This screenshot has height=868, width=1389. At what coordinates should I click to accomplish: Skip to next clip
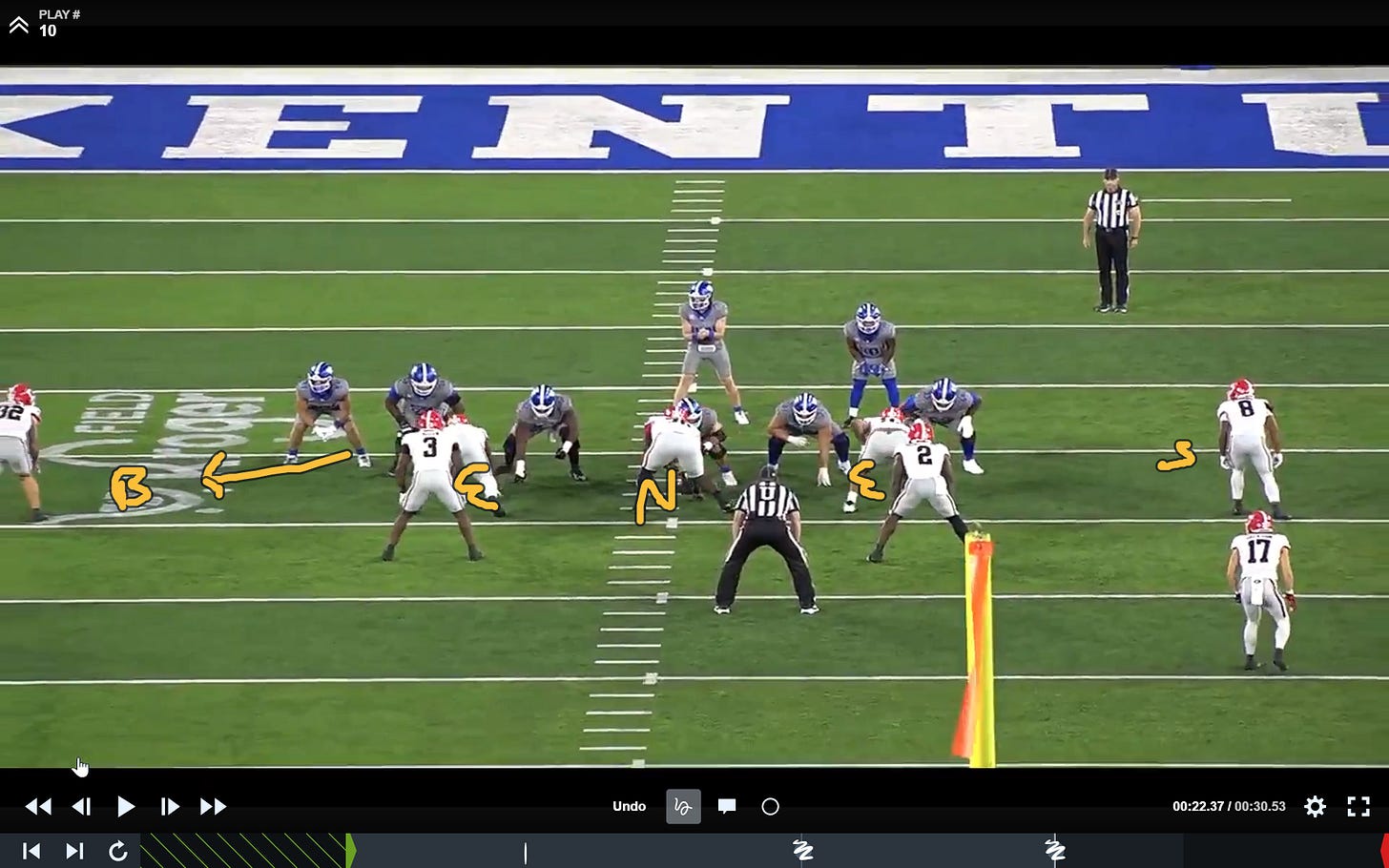click(x=74, y=851)
